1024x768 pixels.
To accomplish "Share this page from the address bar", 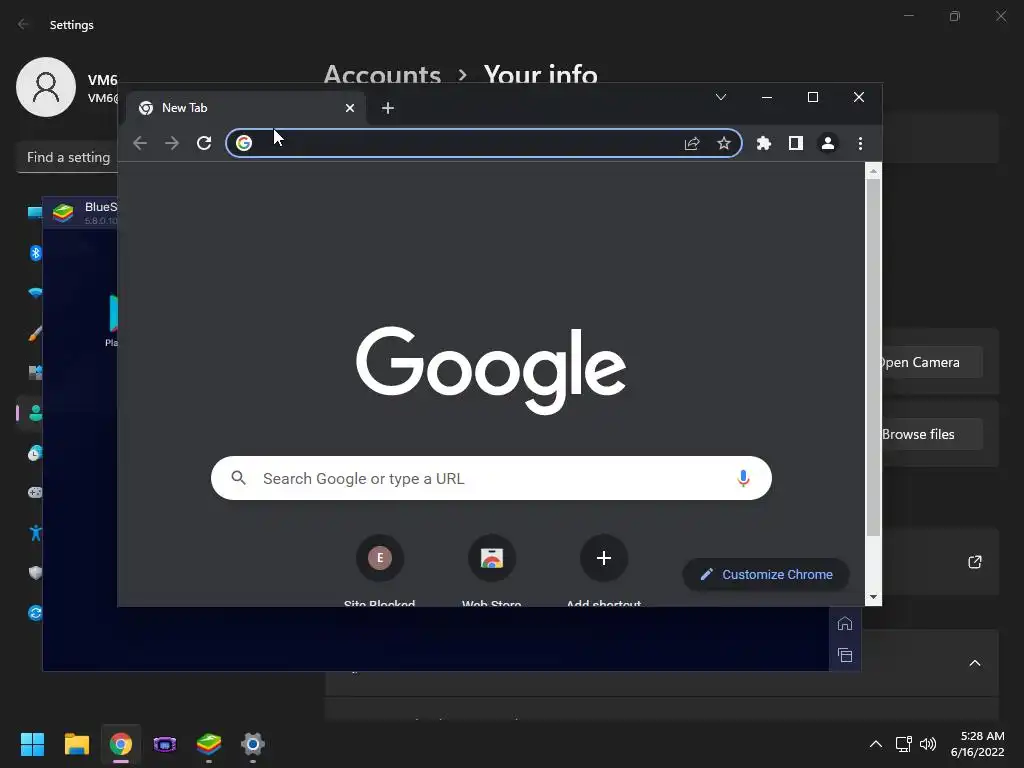I will [x=692, y=143].
